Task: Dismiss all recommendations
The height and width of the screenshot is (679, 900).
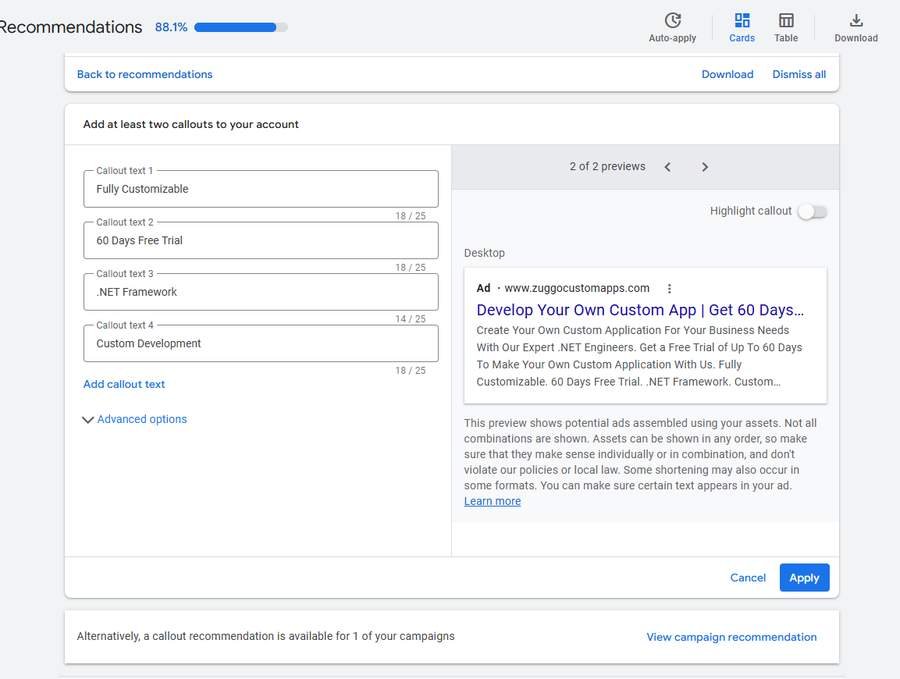Action: point(799,74)
